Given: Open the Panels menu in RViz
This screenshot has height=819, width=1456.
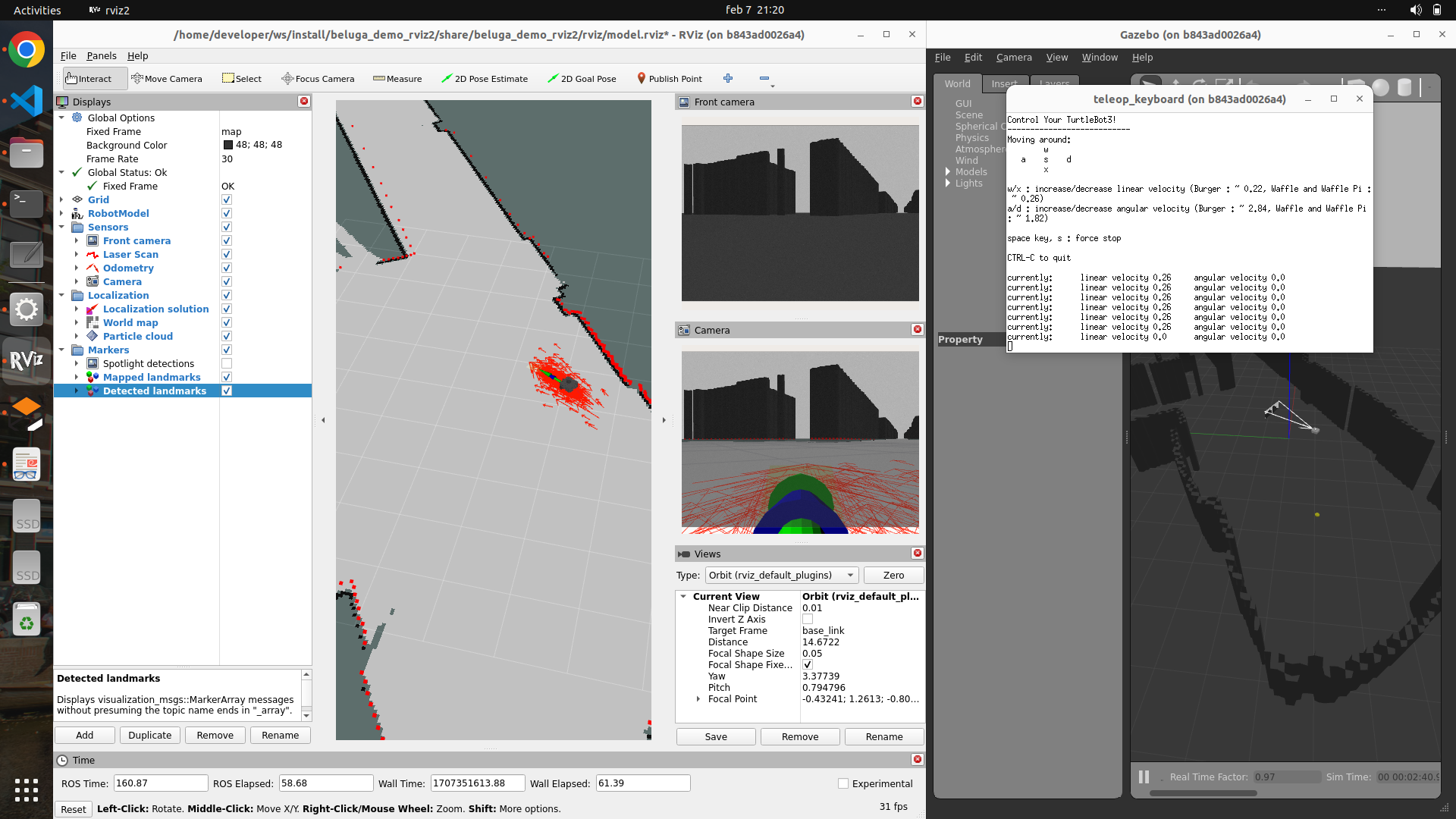Looking at the screenshot, I should pyautogui.click(x=100, y=55).
